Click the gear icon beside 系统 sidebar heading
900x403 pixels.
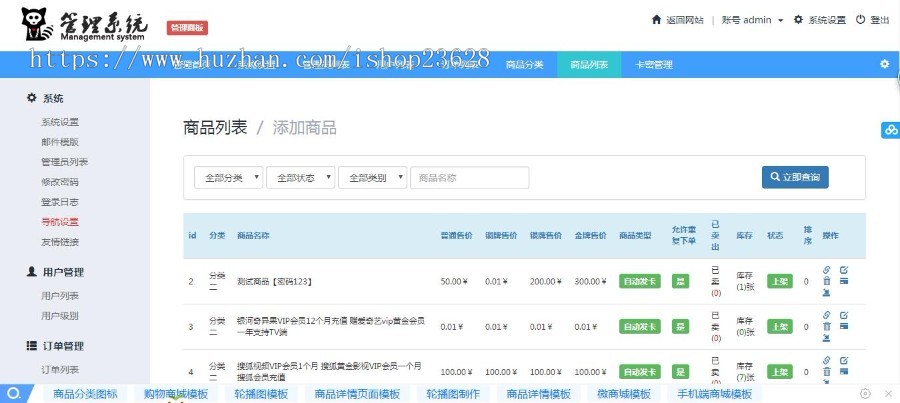click(32, 98)
